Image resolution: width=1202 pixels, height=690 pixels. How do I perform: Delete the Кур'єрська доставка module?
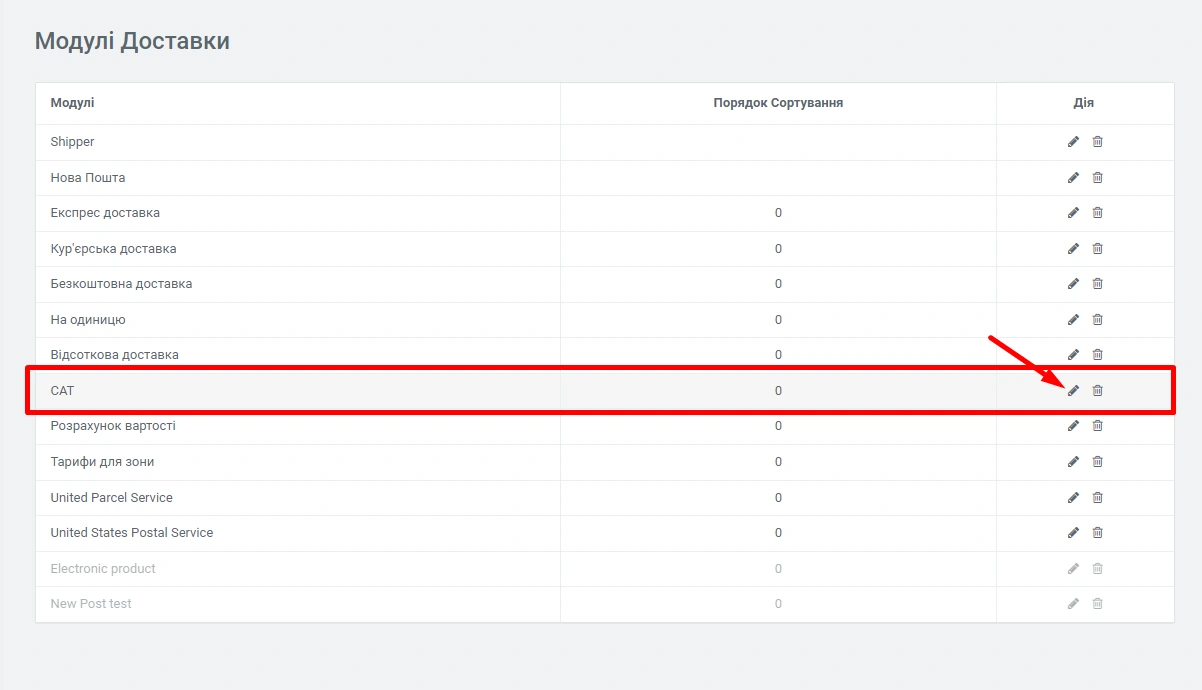tap(1097, 249)
